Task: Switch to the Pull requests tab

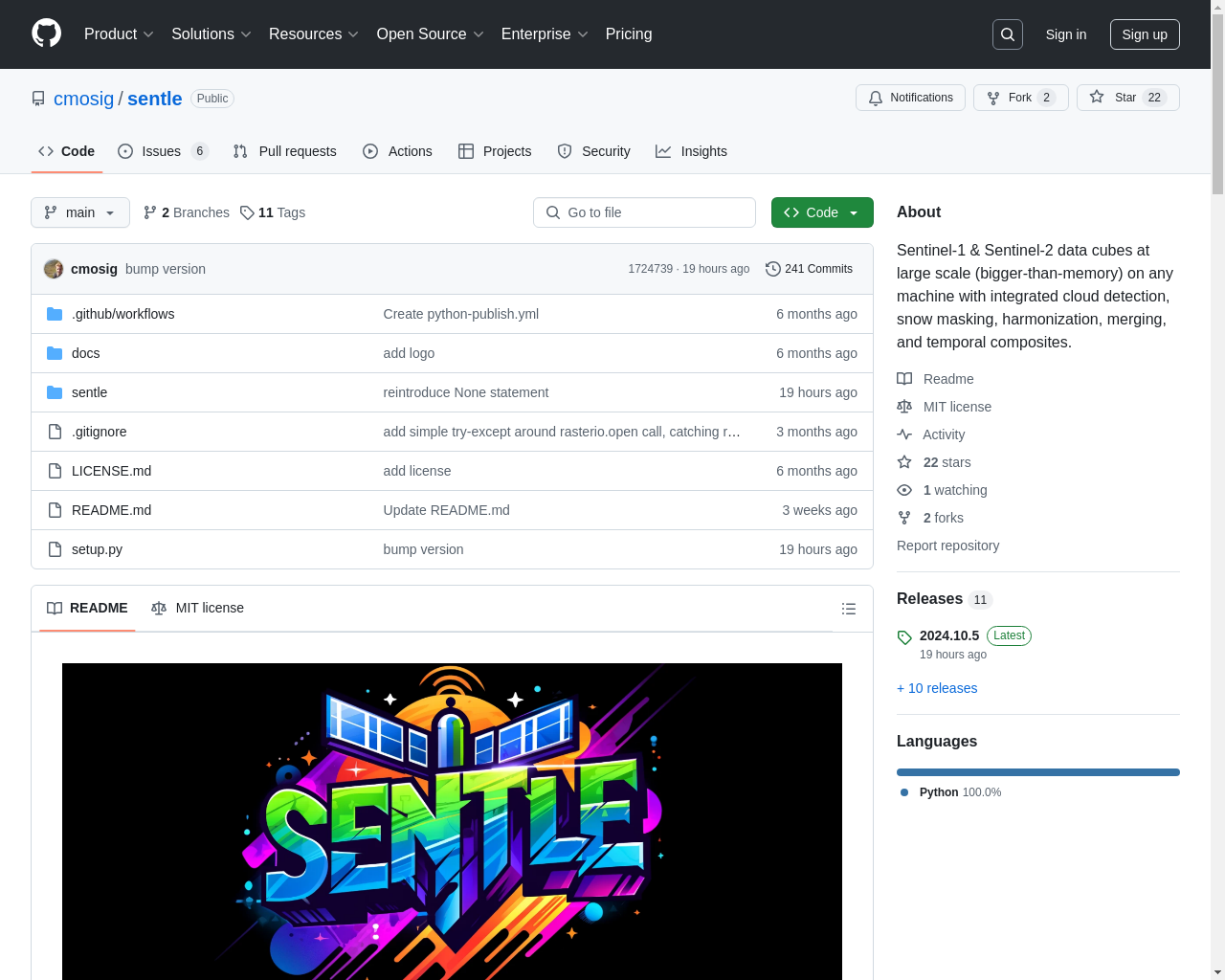Action: point(284,151)
